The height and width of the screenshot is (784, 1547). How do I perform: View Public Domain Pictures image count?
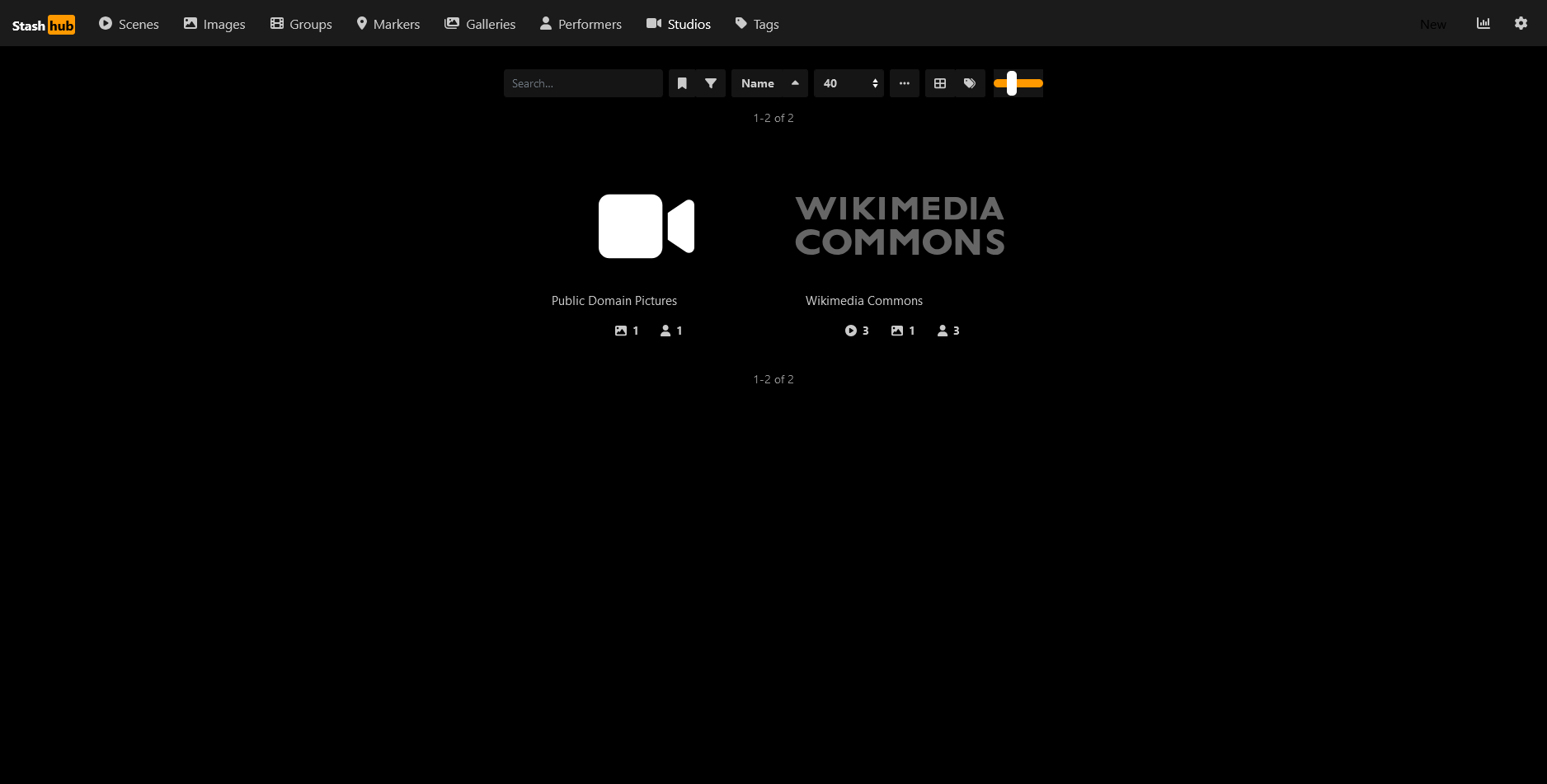[627, 331]
